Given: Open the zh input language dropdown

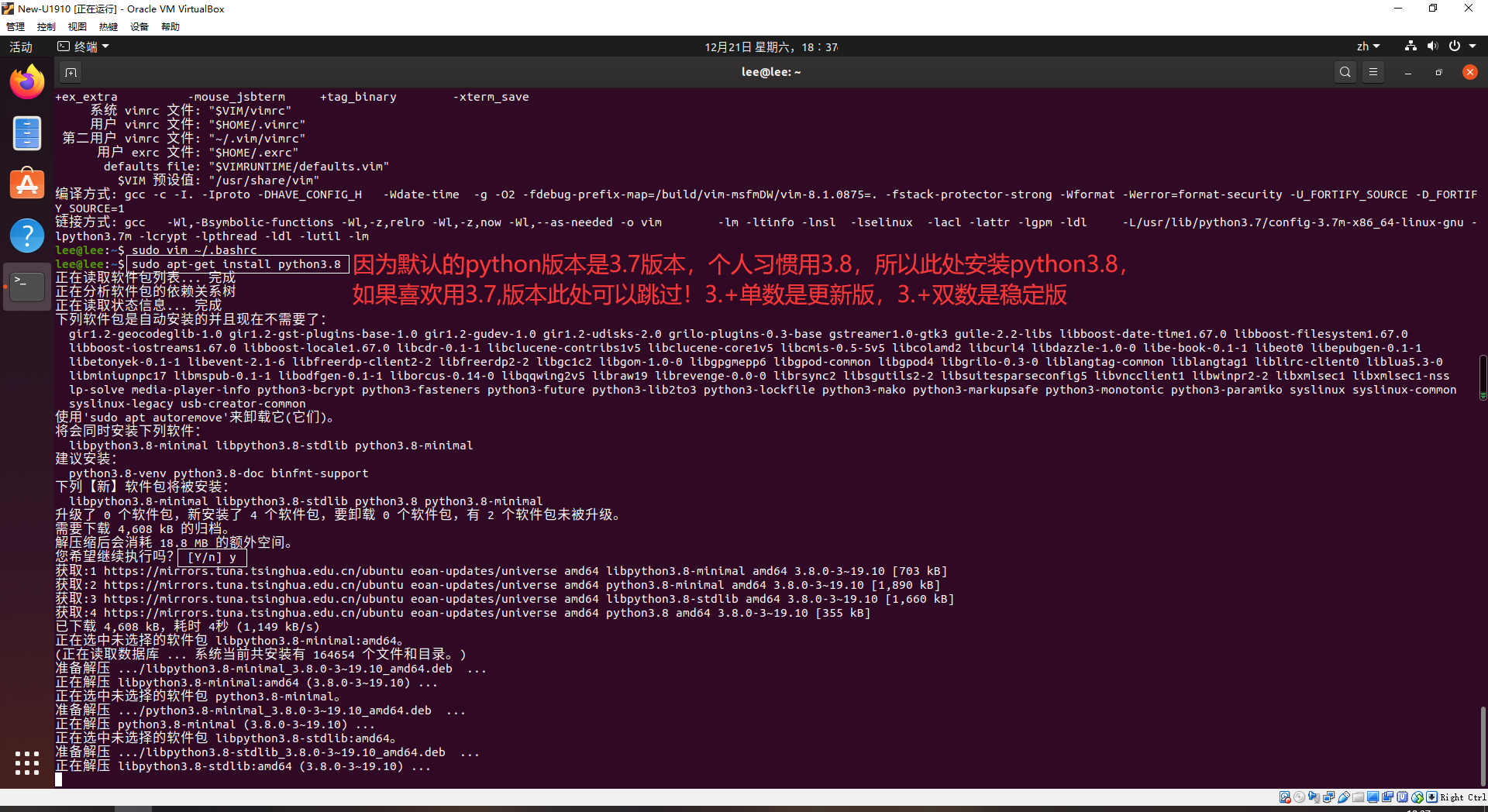Looking at the screenshot, I should tap(1368, 46).
